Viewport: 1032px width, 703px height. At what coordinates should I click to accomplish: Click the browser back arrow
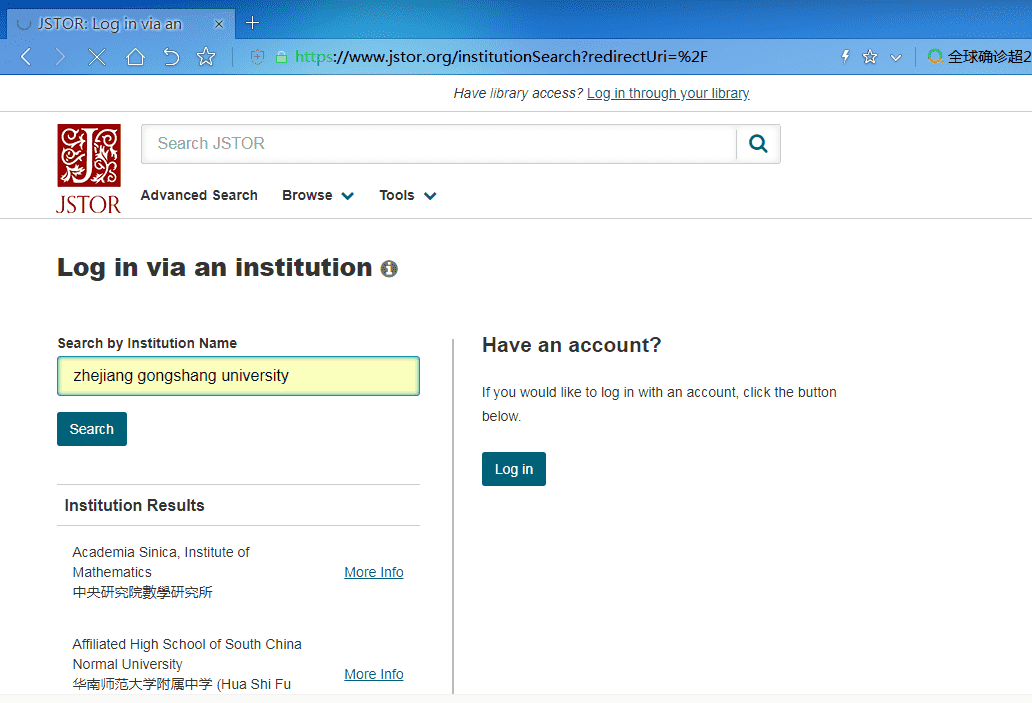(26, 57)
